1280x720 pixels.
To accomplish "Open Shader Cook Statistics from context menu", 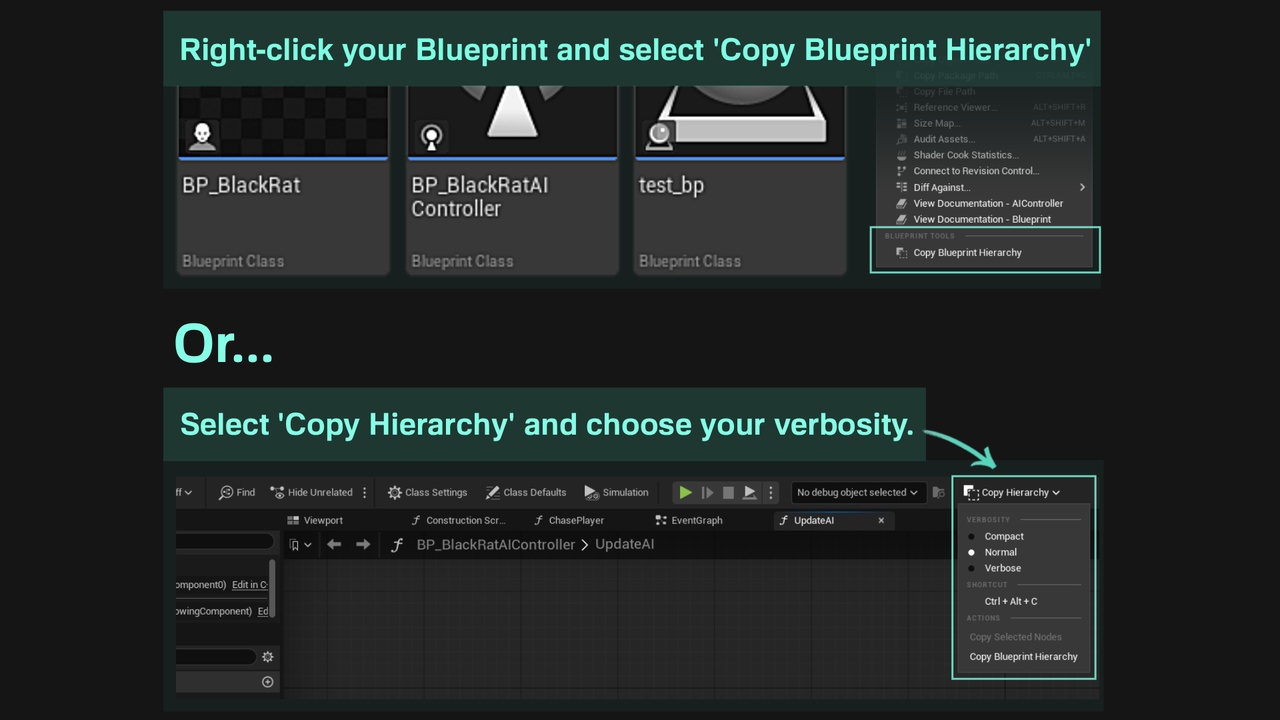I will (x=965, y=155).
